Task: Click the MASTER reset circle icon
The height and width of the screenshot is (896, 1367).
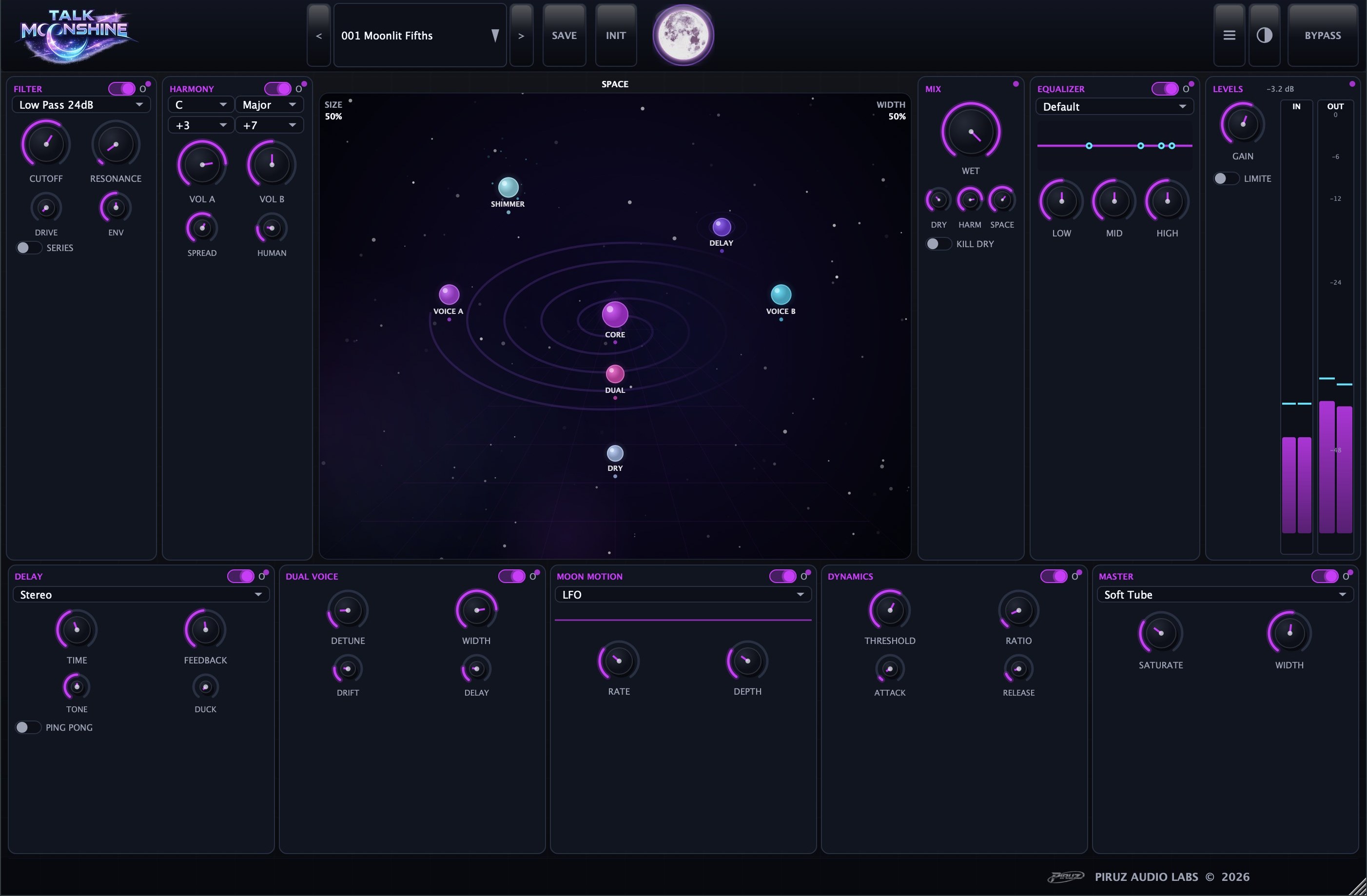Action: pyautogui.click(x=1347, y=576)
